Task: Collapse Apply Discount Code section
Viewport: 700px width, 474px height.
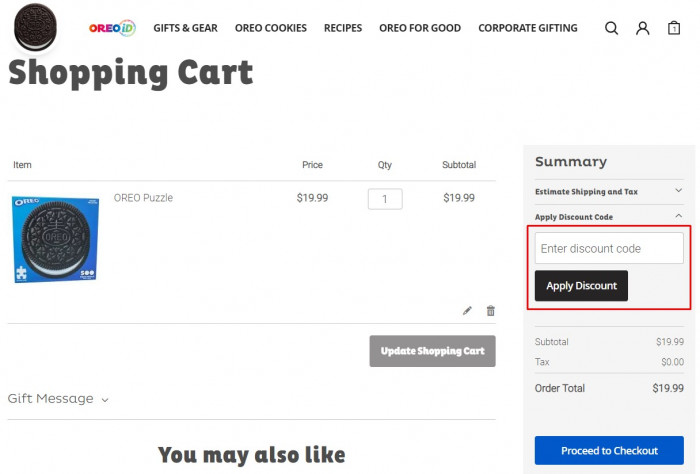Action: coord(609,217)
